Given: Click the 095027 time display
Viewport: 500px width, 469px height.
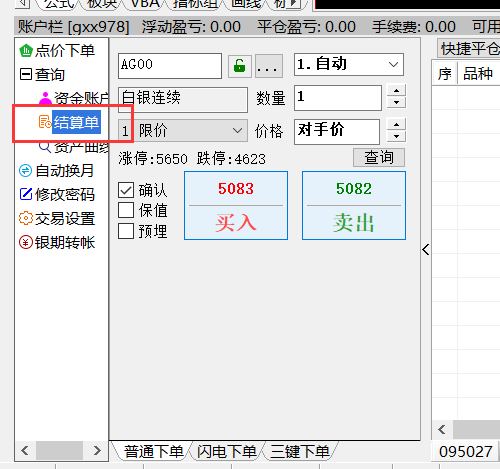Looking at the screenshot, I should point(465,452).
